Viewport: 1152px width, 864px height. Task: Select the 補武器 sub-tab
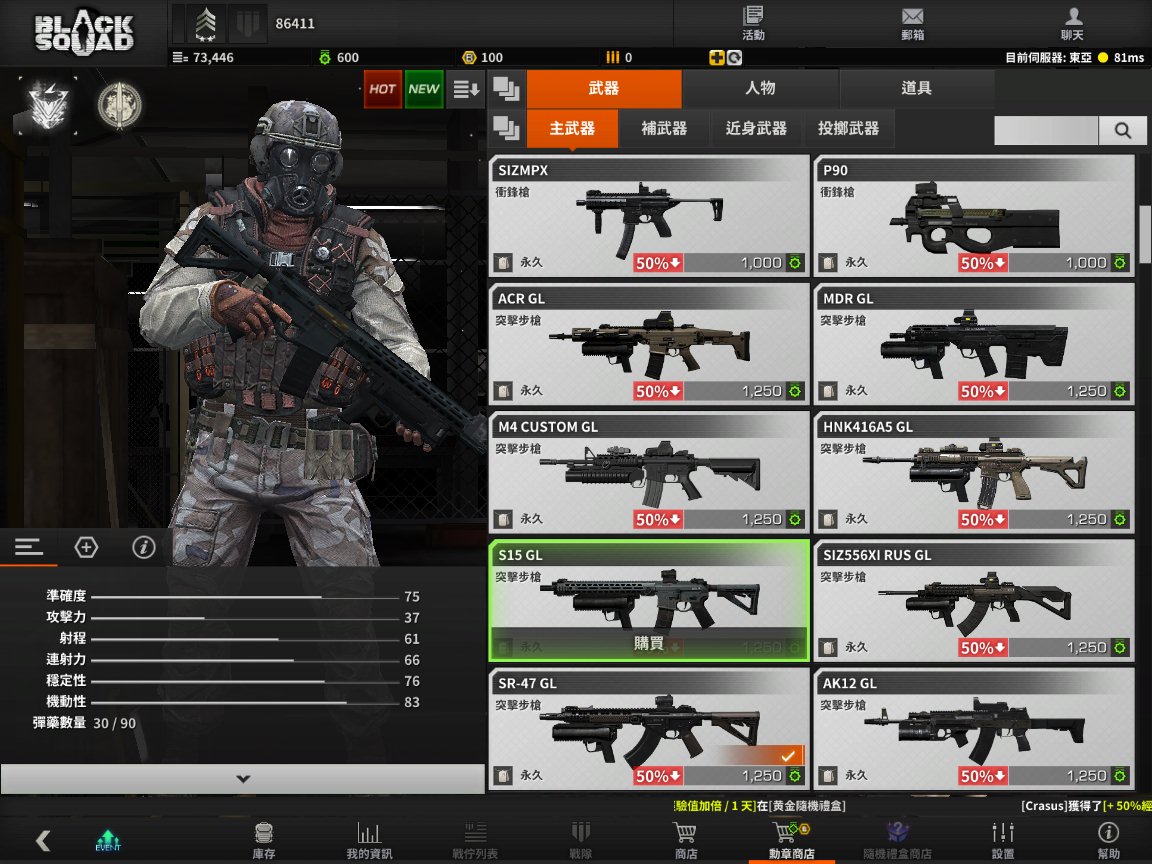664,129
